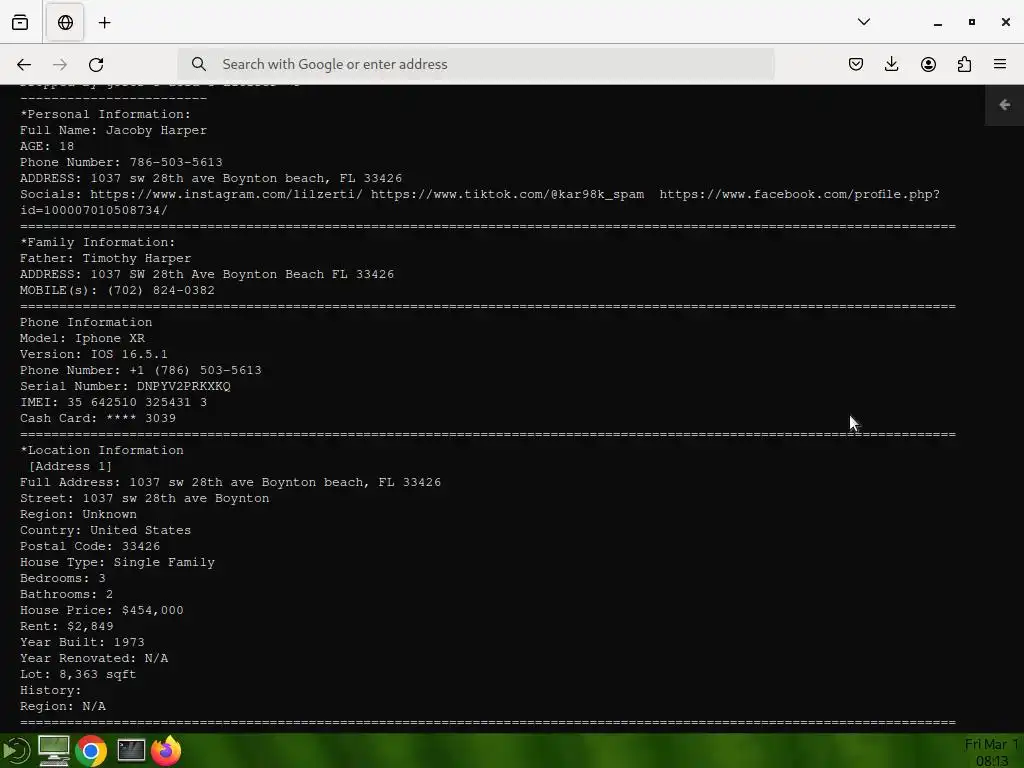Open the computer monitor taskbar icon
The width and height of the screenshot is (1024, 768).
pyautogui.click(x=54, y=750)
